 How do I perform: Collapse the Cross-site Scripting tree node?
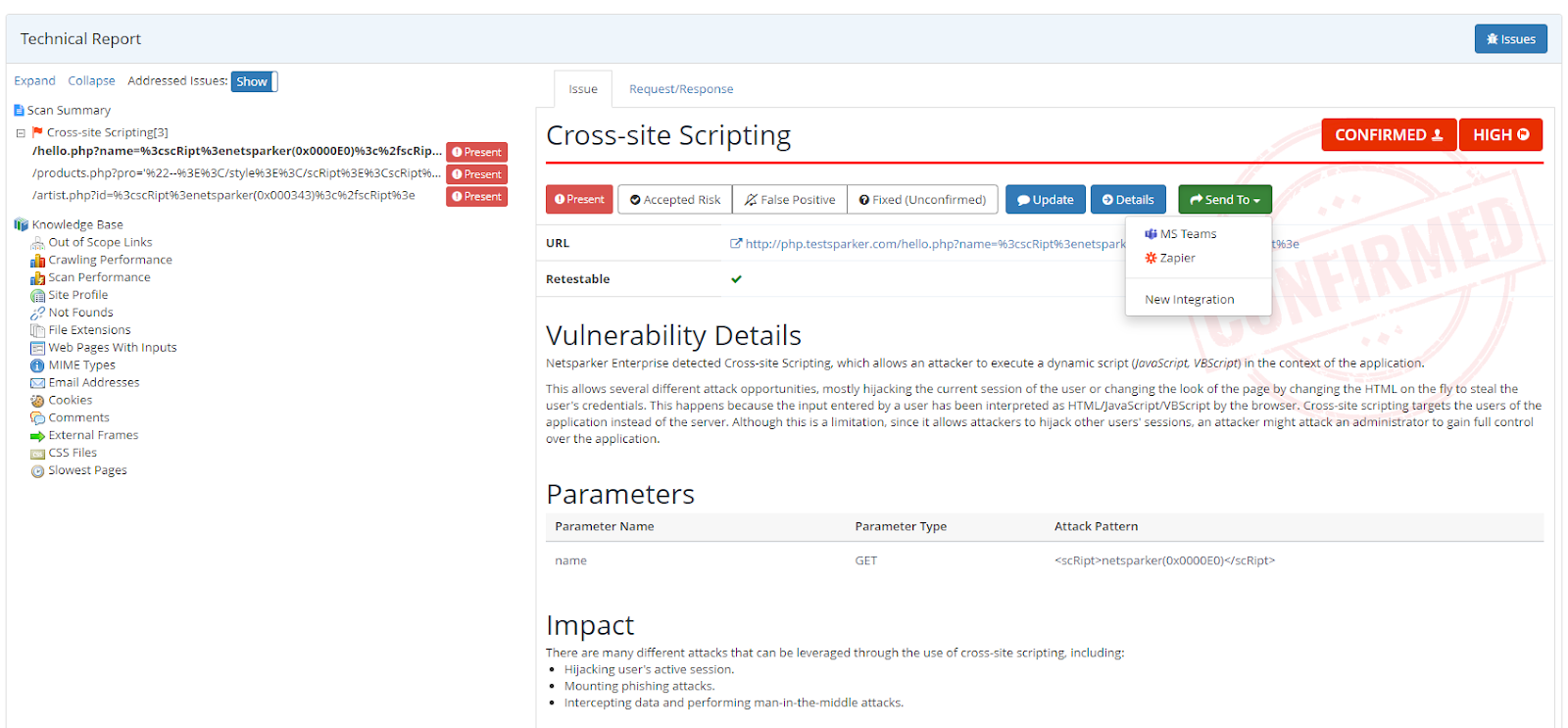pyautogui.click(x=21, y=133)
